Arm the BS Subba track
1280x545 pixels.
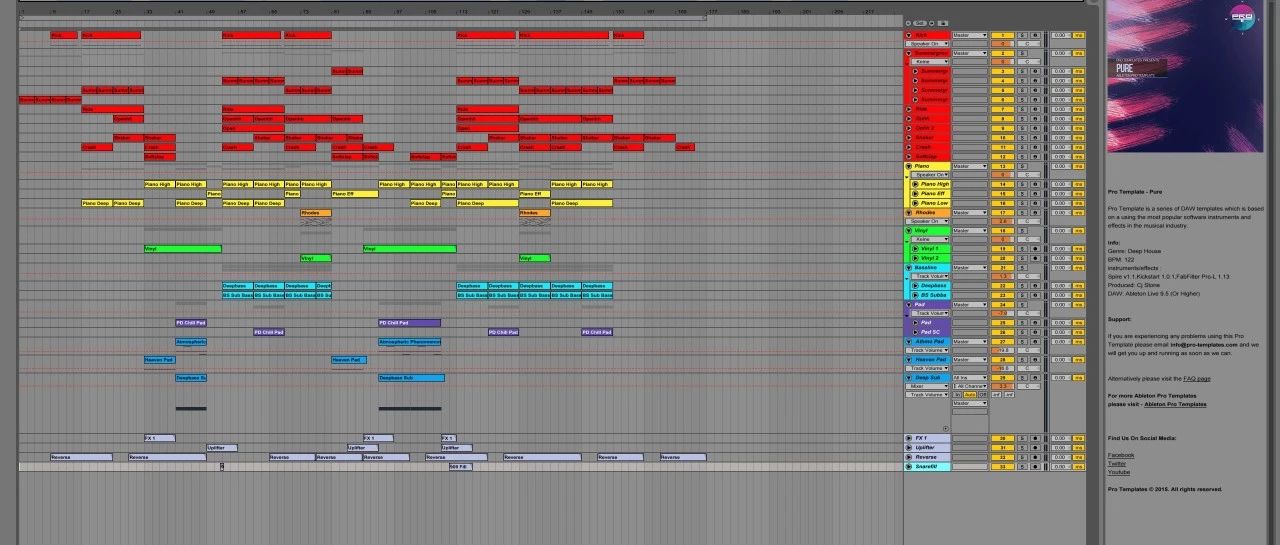[x=1035, y=295]
